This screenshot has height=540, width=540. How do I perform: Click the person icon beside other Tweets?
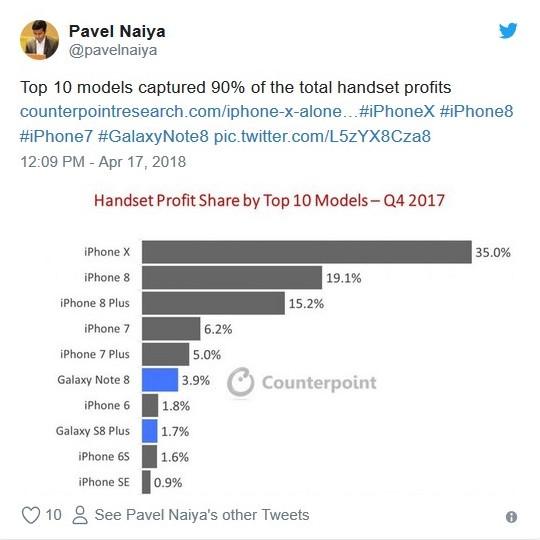pos(80,515)
